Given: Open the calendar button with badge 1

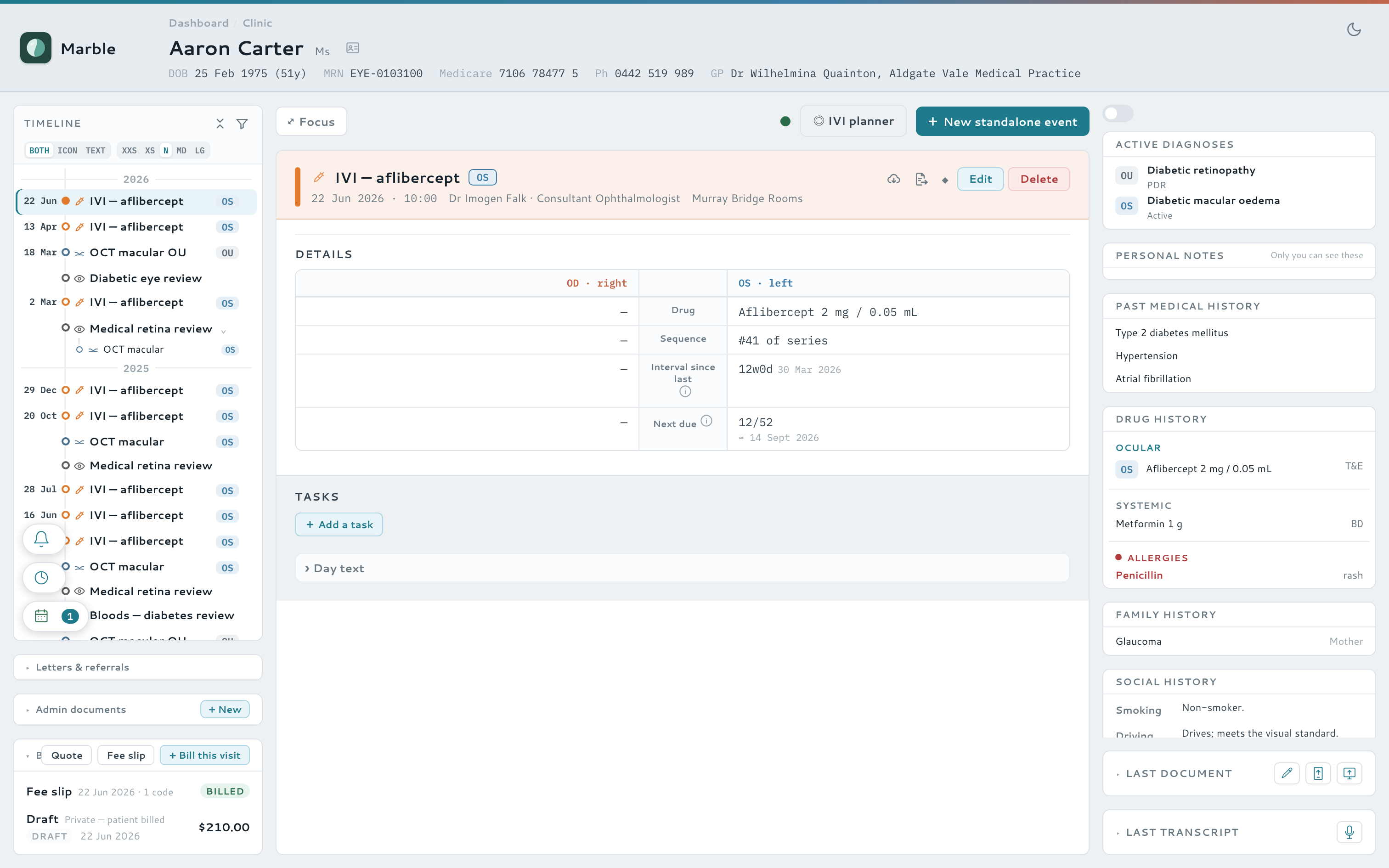Looking at the screenshot, I should click(x=55, y=616).
